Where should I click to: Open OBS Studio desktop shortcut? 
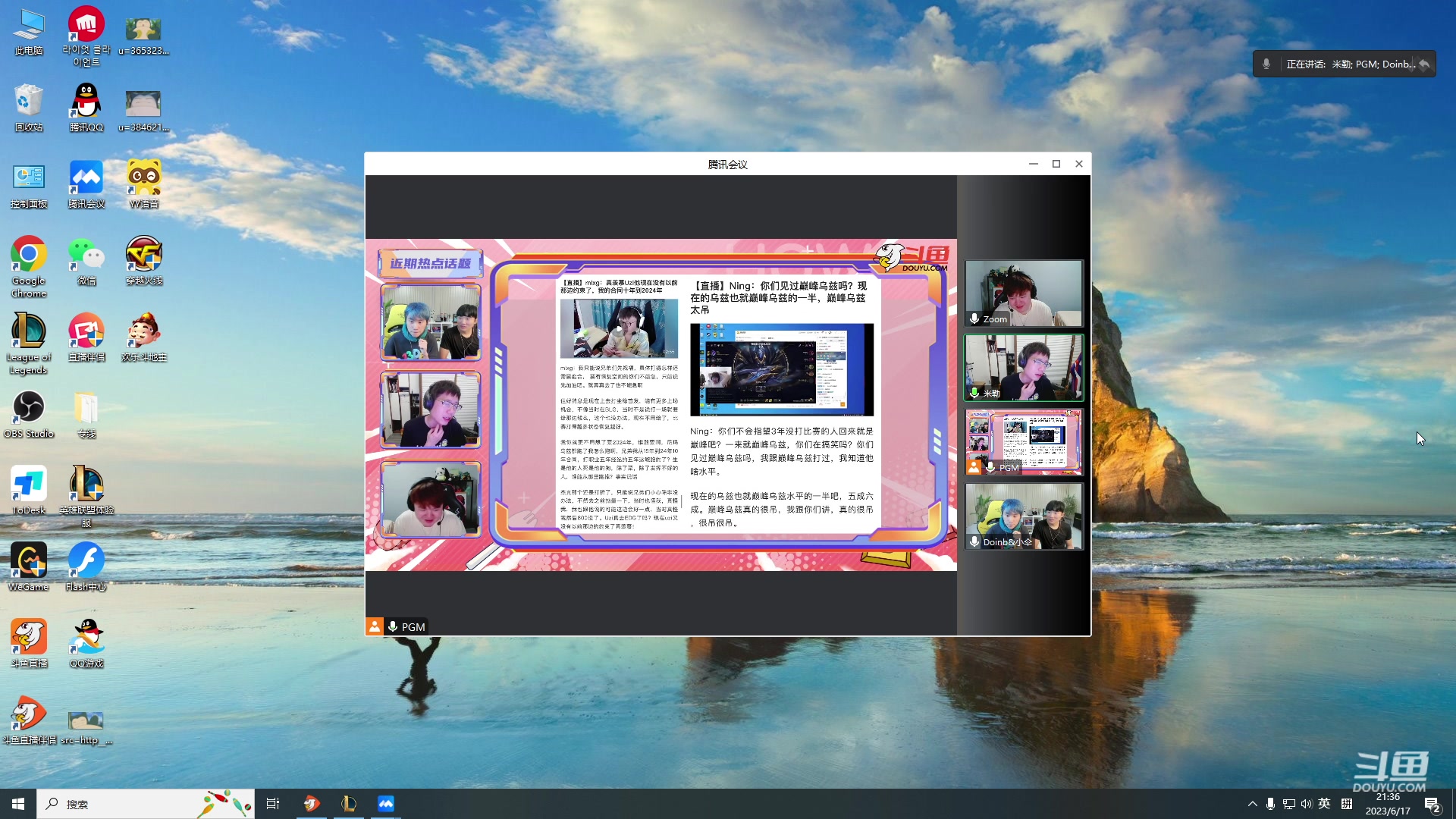click(29, 414)
